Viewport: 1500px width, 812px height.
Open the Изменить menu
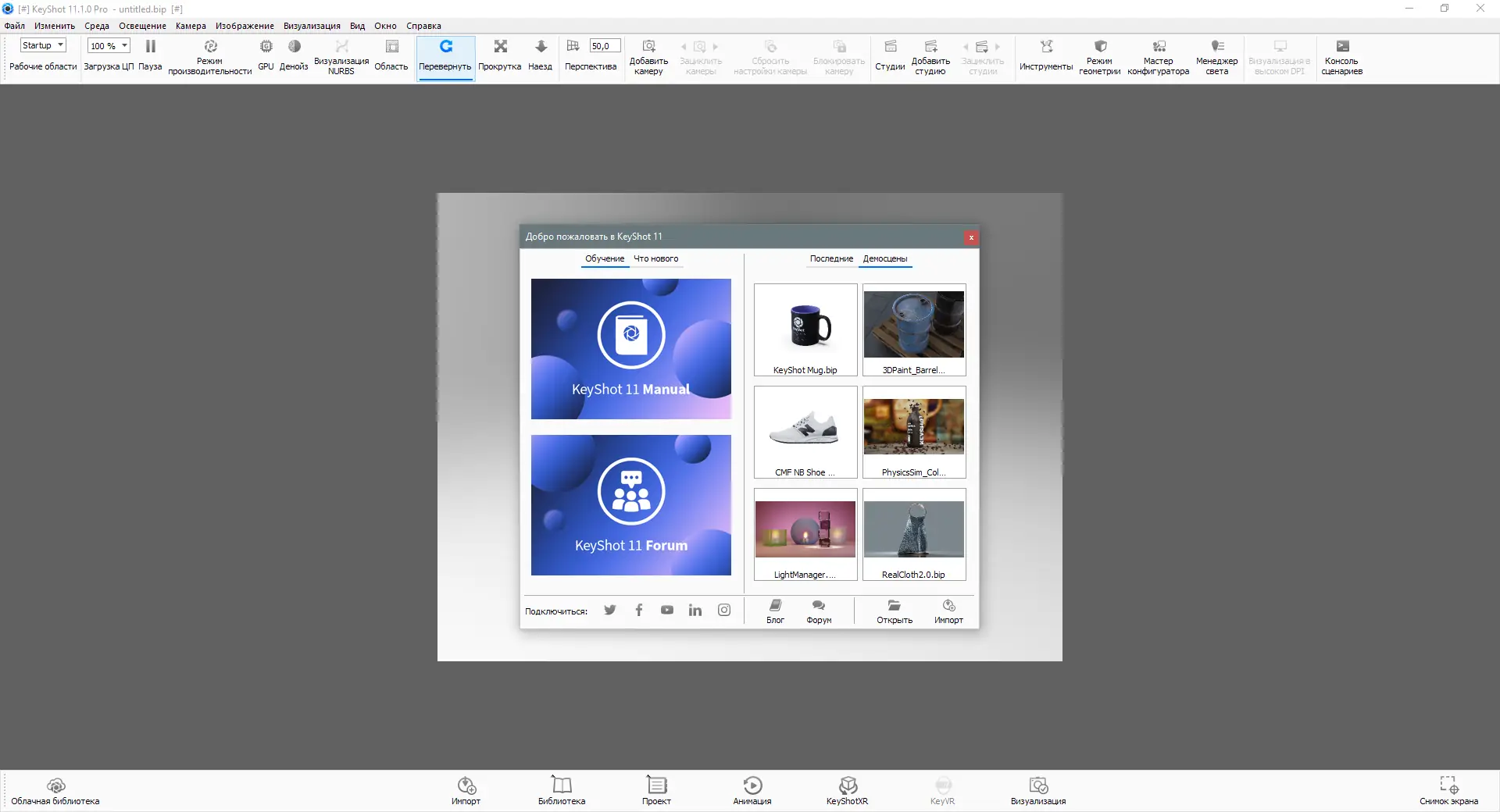click(55, 26)
